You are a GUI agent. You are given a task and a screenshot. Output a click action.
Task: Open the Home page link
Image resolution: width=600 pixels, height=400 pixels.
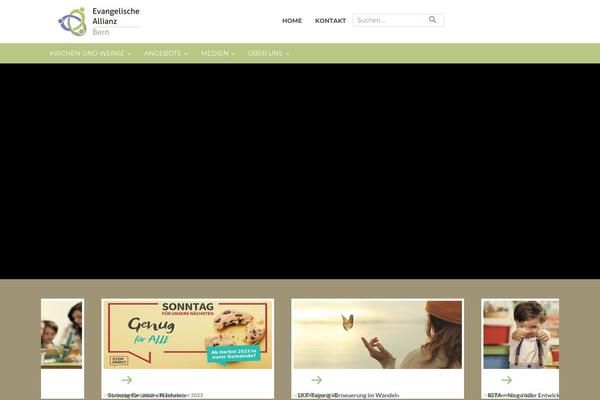pyautogui.click(x=292, y=21)
